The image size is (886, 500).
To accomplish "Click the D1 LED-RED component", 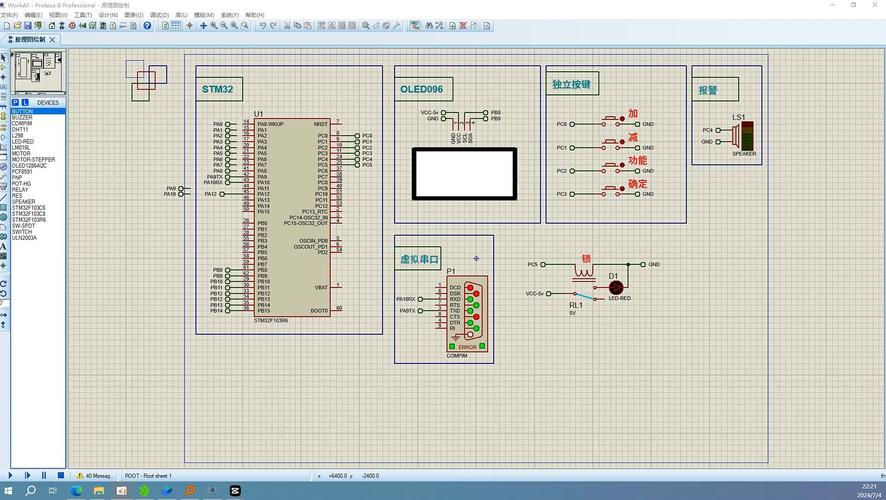I will click(x=615, y=287).
